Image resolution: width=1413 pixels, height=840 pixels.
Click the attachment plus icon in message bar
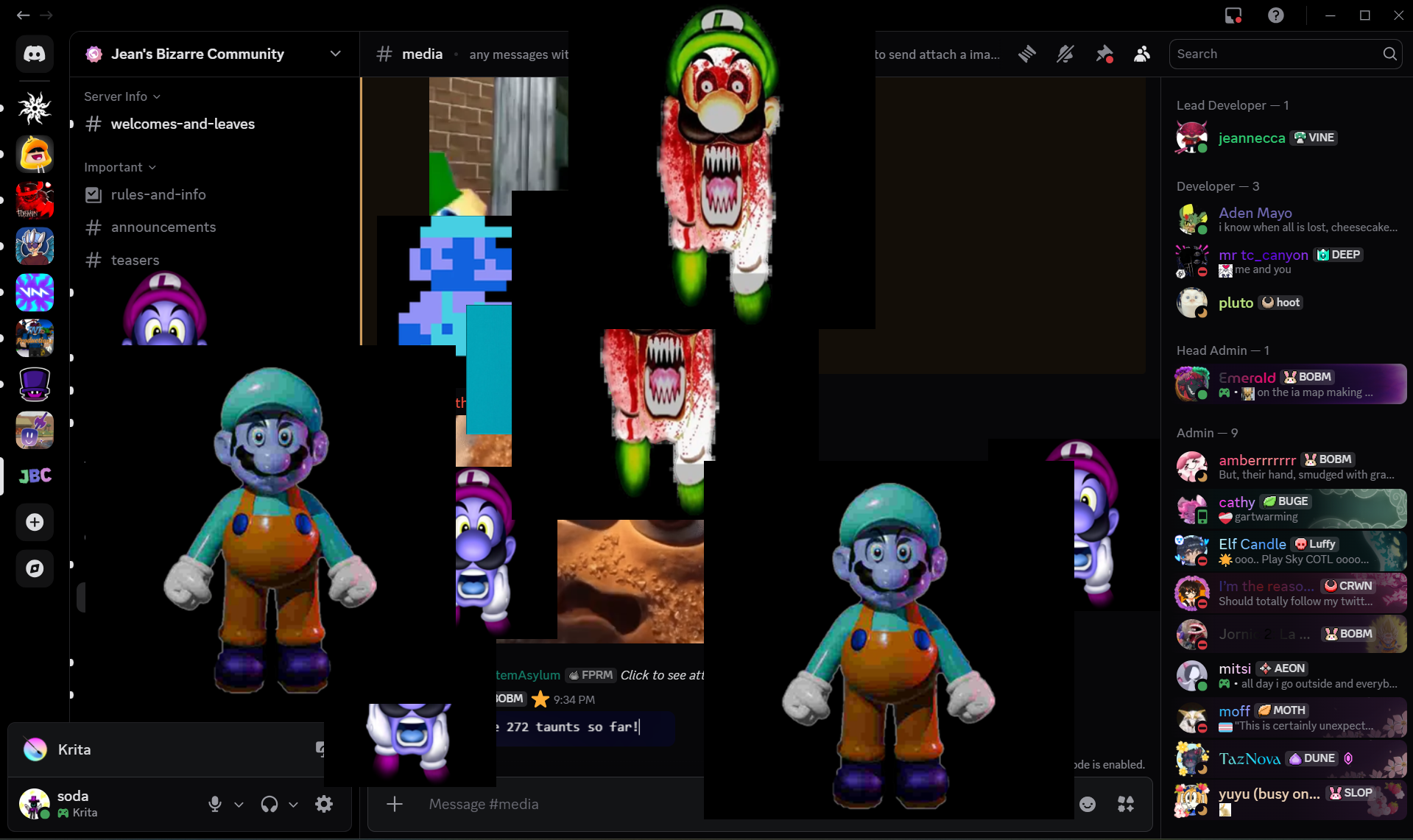pos(395,804)
